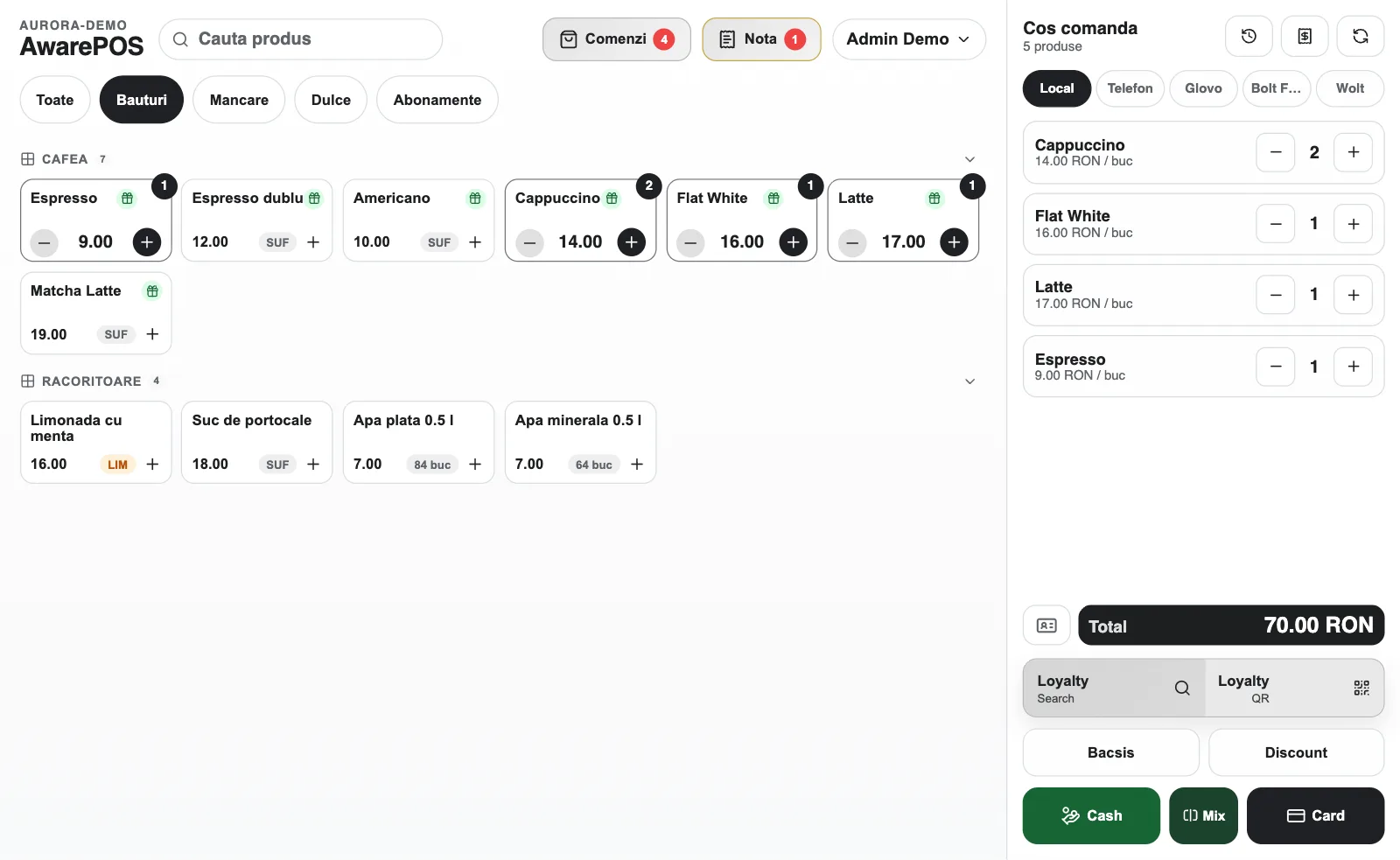Pay with Cash

(x=1091, y=815)
